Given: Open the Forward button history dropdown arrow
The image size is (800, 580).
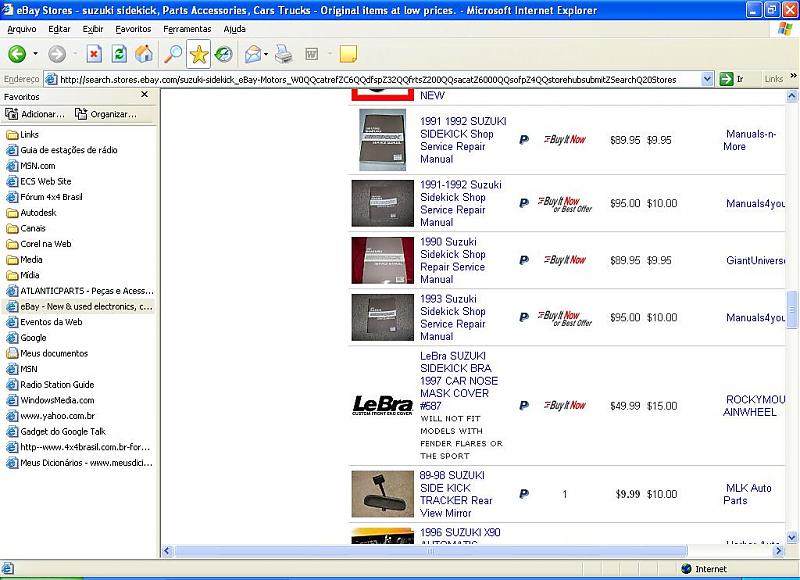Looking at the screenshot, I should 75,54.
